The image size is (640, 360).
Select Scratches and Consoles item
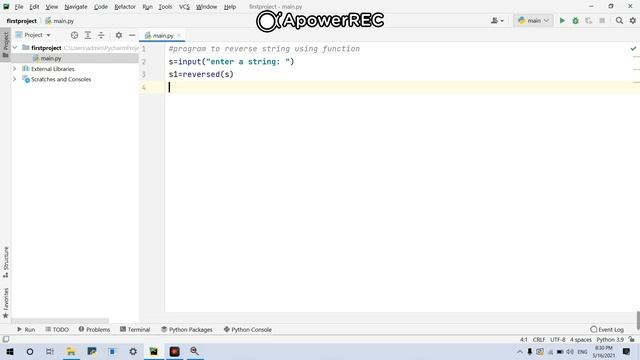tap(61, 79)
